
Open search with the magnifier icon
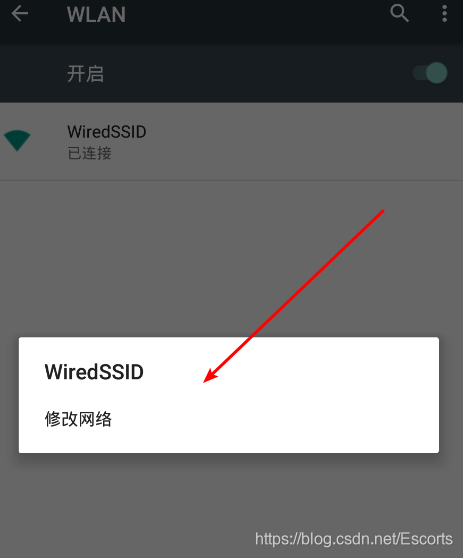pyautogui.click(x=399, y=14)
